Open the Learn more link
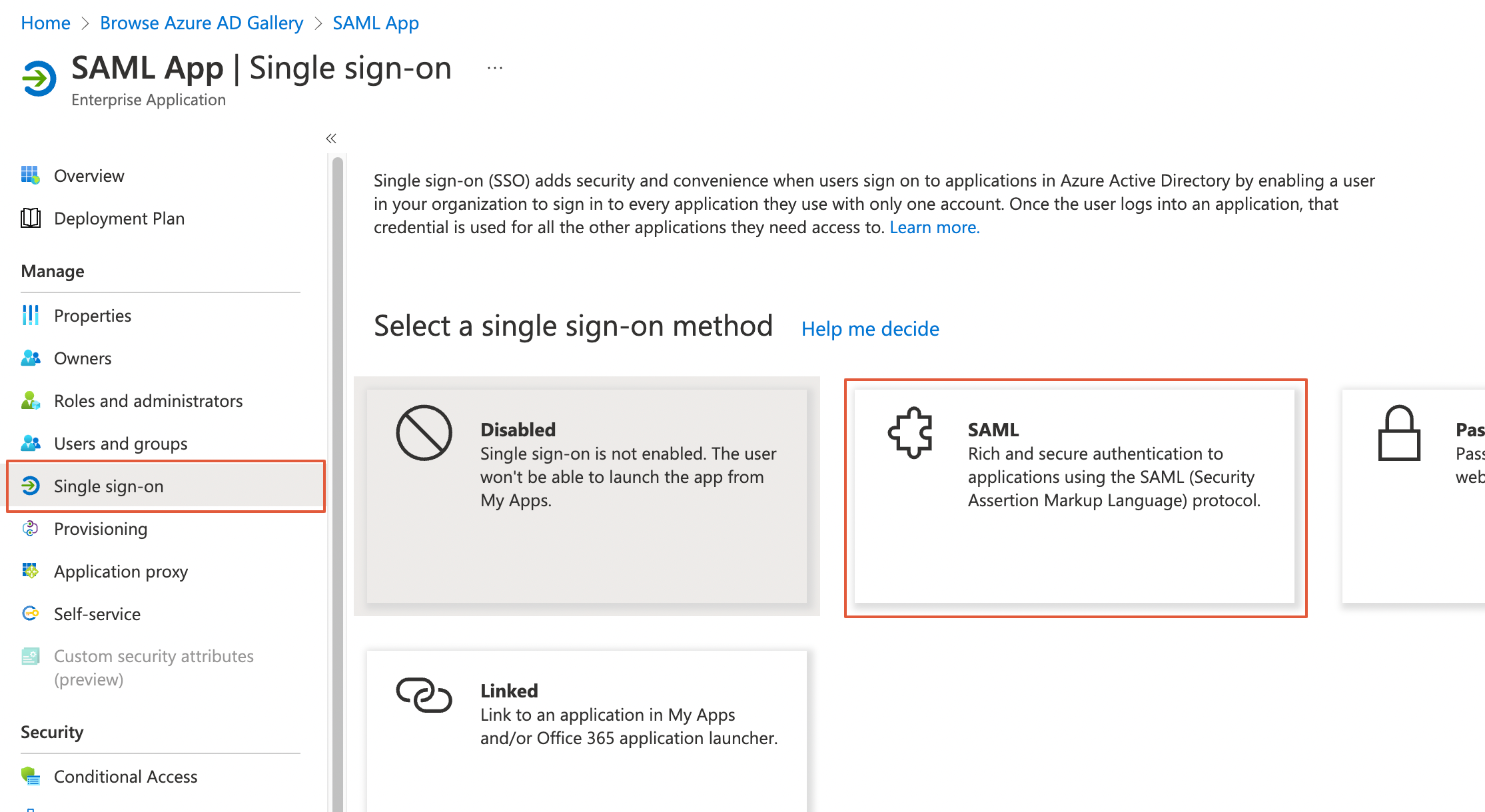 pos(934,228)
